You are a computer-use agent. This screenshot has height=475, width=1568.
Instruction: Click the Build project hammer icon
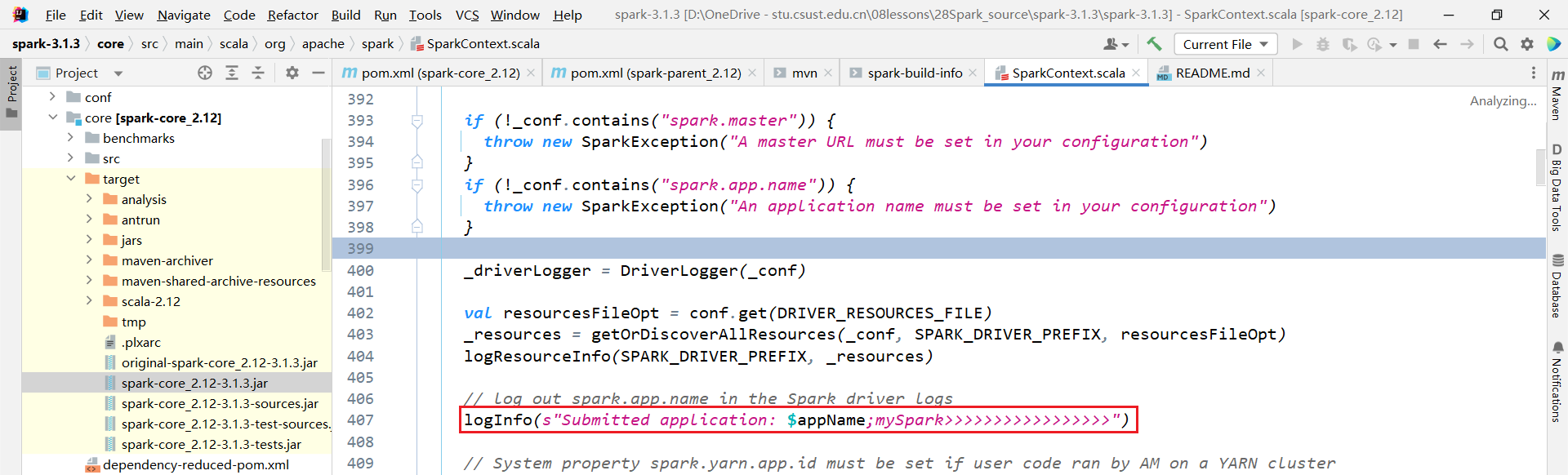1153,44
